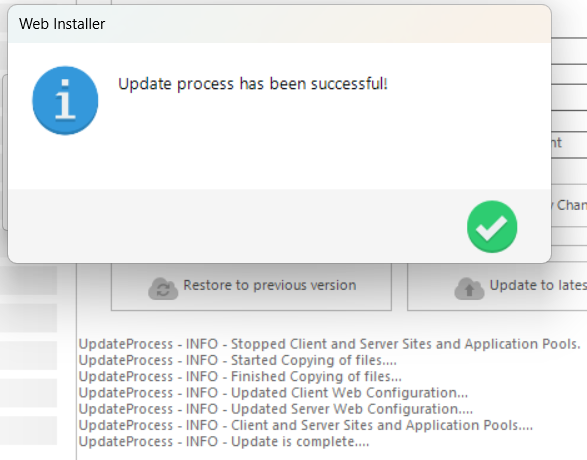Screen dimensions: 587x460
Task: Click the cloud upload arrow icon
Action: tap(469, 289)
